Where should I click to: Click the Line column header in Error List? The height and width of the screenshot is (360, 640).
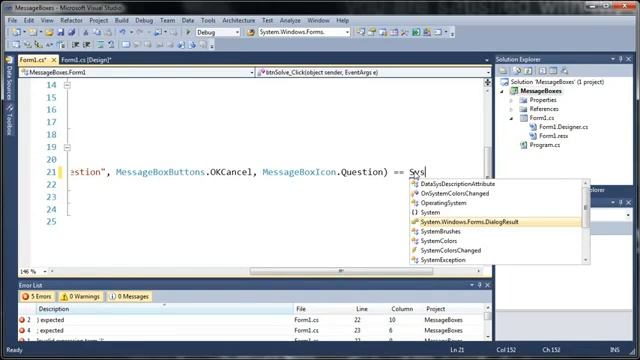tap(371, 309)
